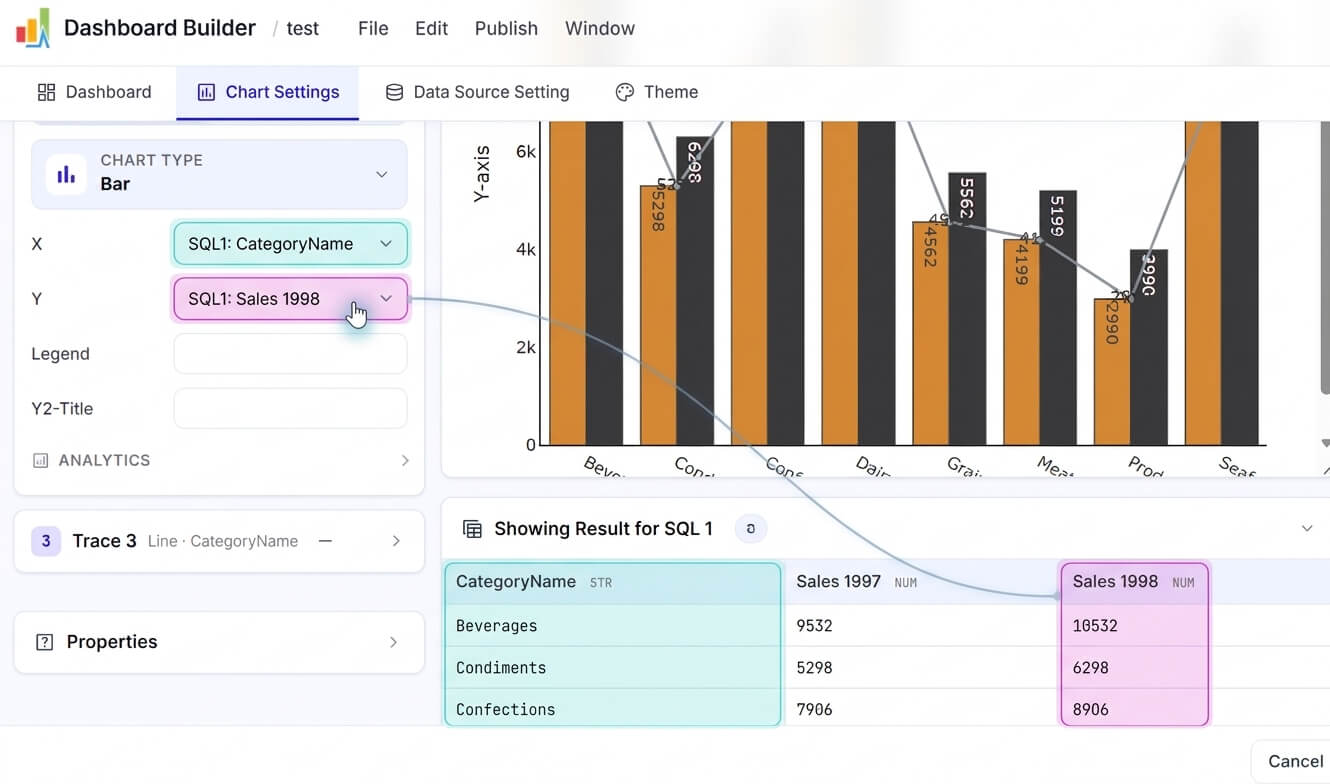This screenshot has height=784, width=1330.
Task: Click the Legend input field
Action: pyautogui.click(x=290, y=354)
